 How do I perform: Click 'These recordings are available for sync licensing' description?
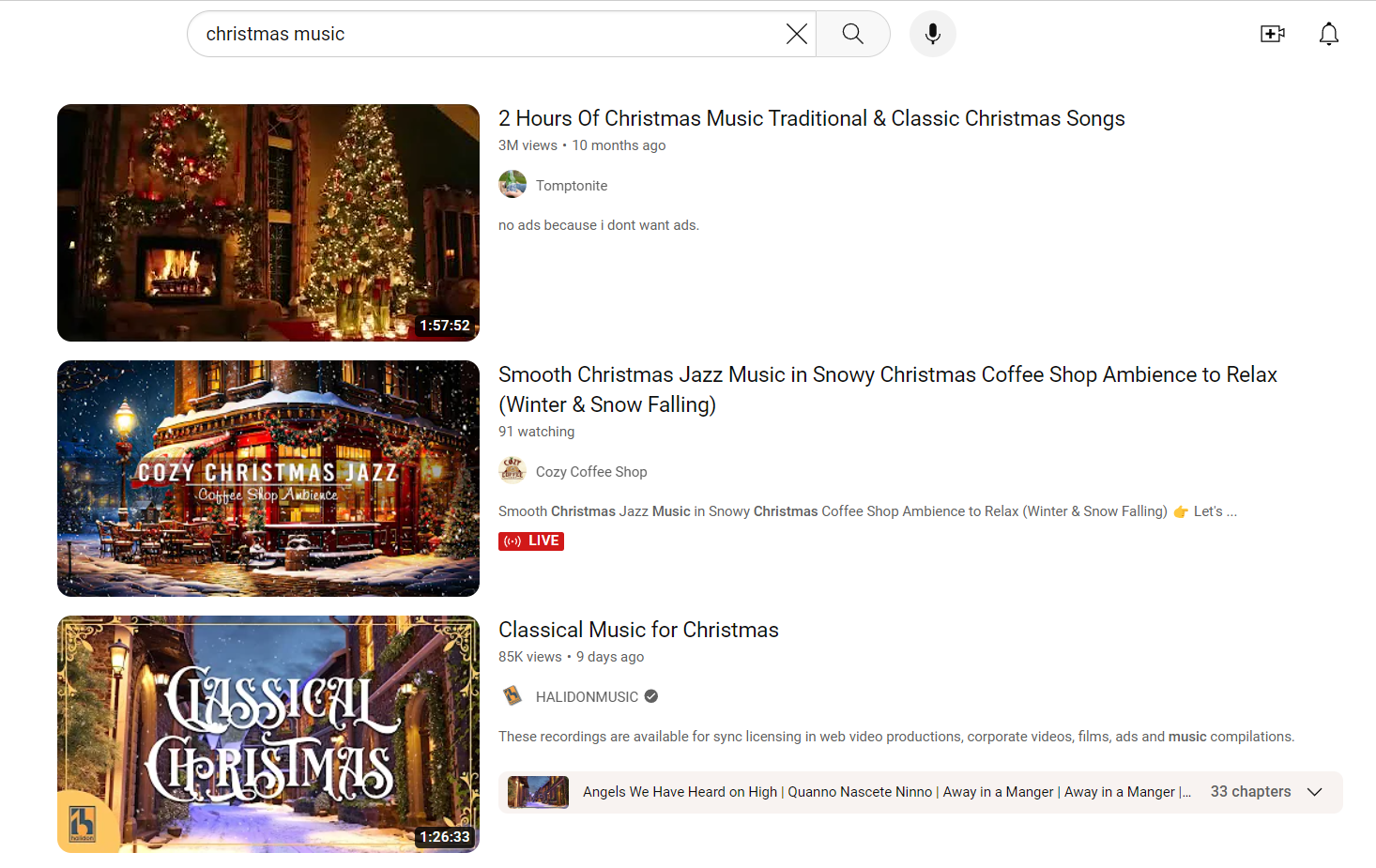[896, 737]
